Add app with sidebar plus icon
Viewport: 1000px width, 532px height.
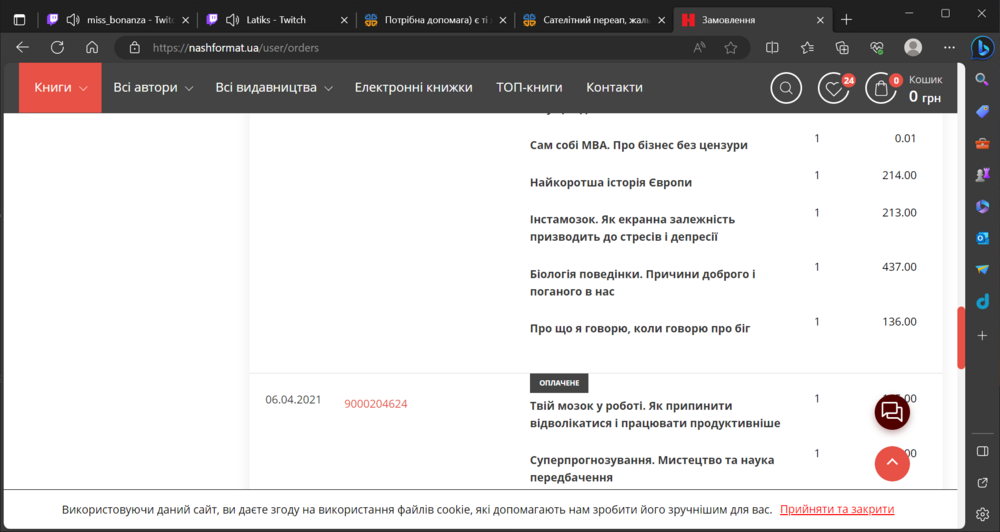982,336
